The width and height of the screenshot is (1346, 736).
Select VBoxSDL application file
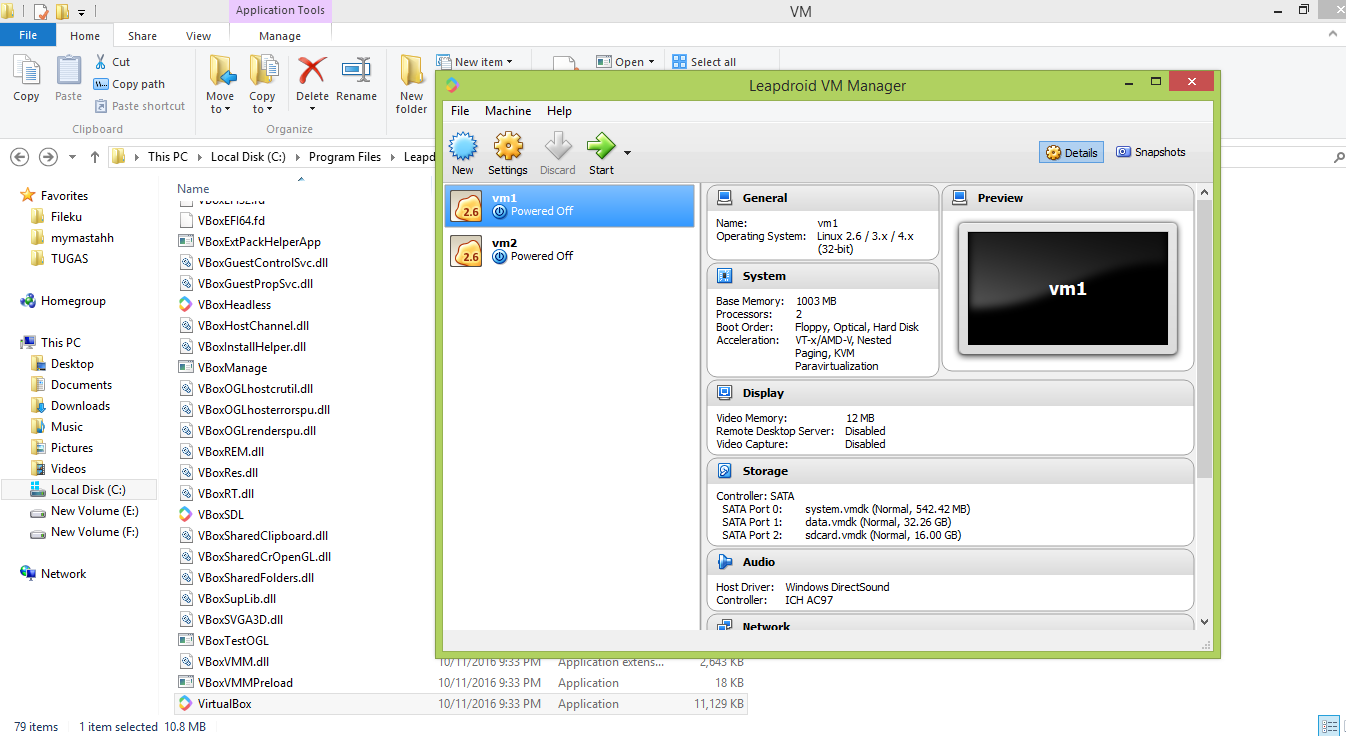pyautogui.click(x=220, y=515)
